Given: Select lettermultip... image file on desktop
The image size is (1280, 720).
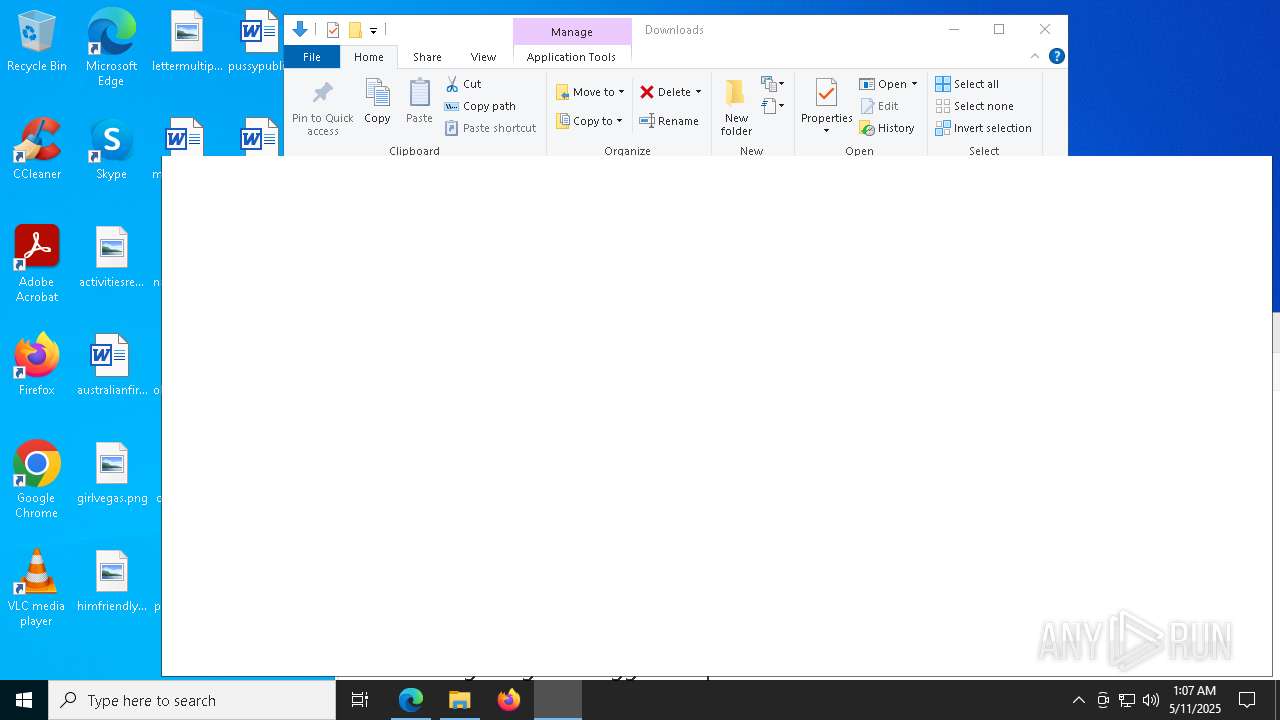Looking at the screenshot, I should point(187,42).
